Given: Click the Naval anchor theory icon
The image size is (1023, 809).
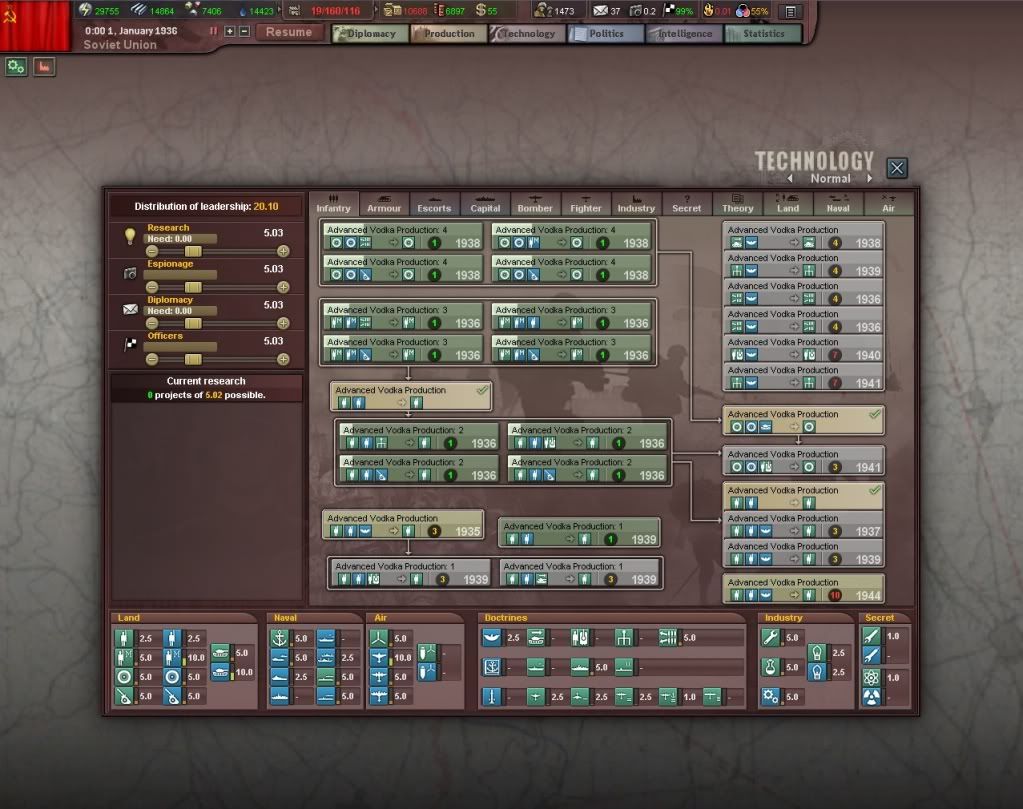Looking at the screenshot, I should (x=281, y=638).
